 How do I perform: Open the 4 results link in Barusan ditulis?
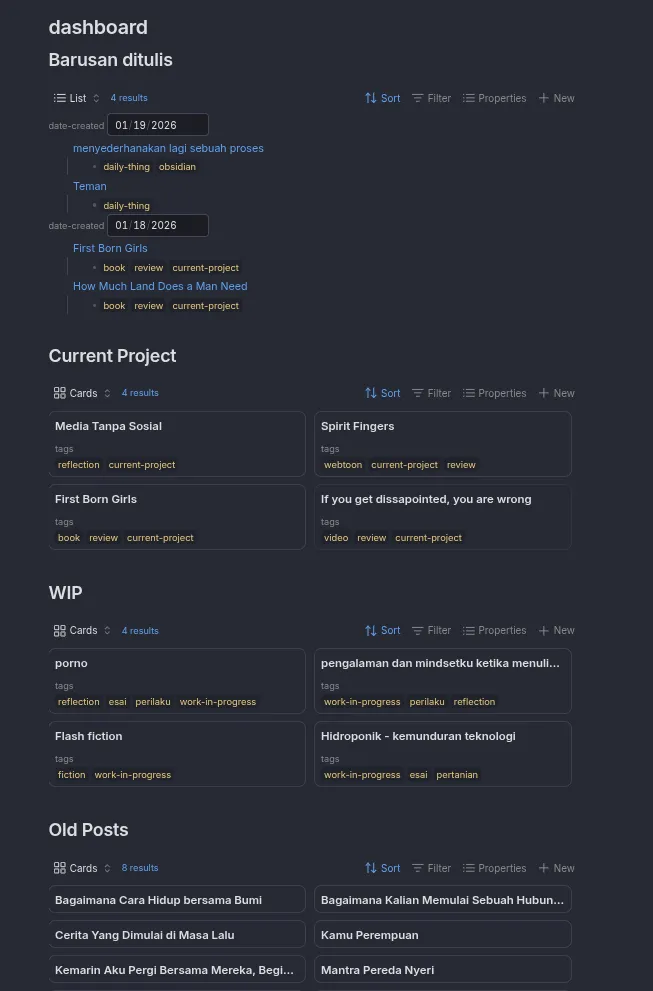coord(129,98)
